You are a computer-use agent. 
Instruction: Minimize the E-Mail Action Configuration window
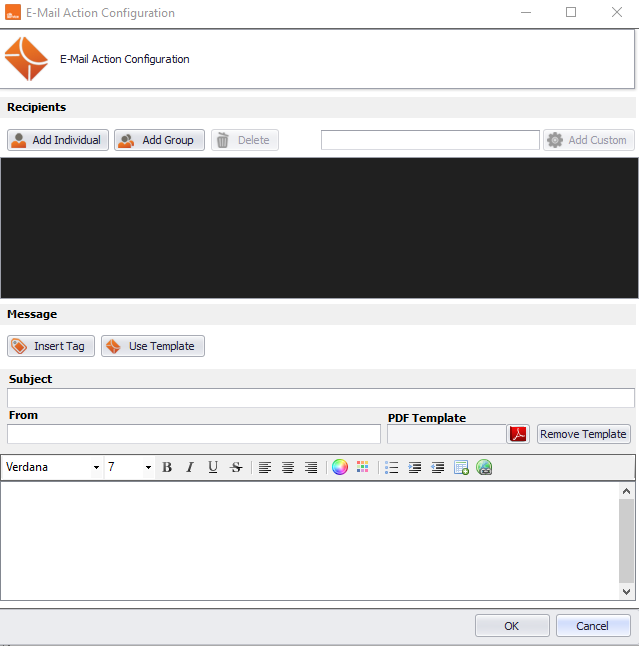(x=526, y=12)
